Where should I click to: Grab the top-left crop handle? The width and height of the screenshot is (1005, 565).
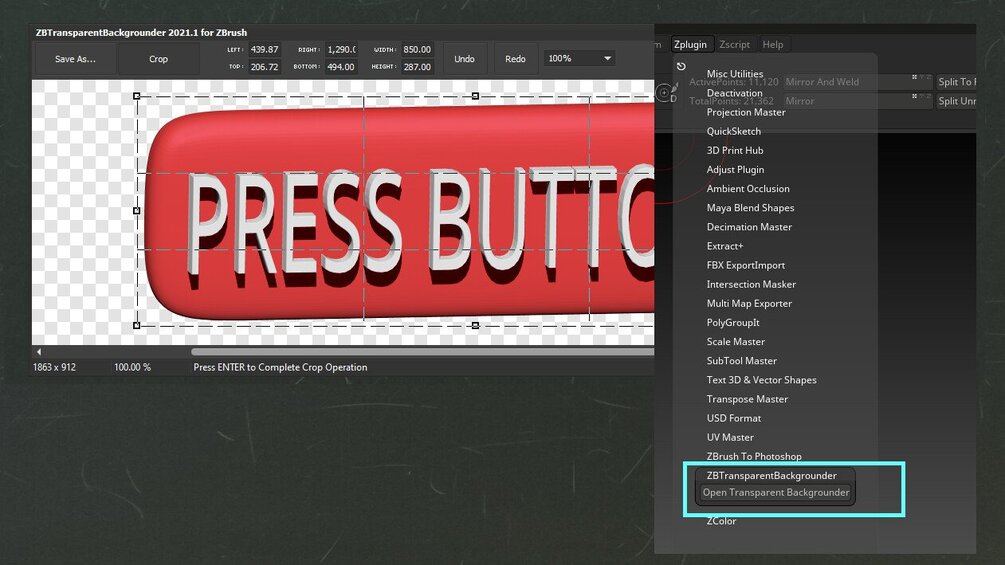137,96
